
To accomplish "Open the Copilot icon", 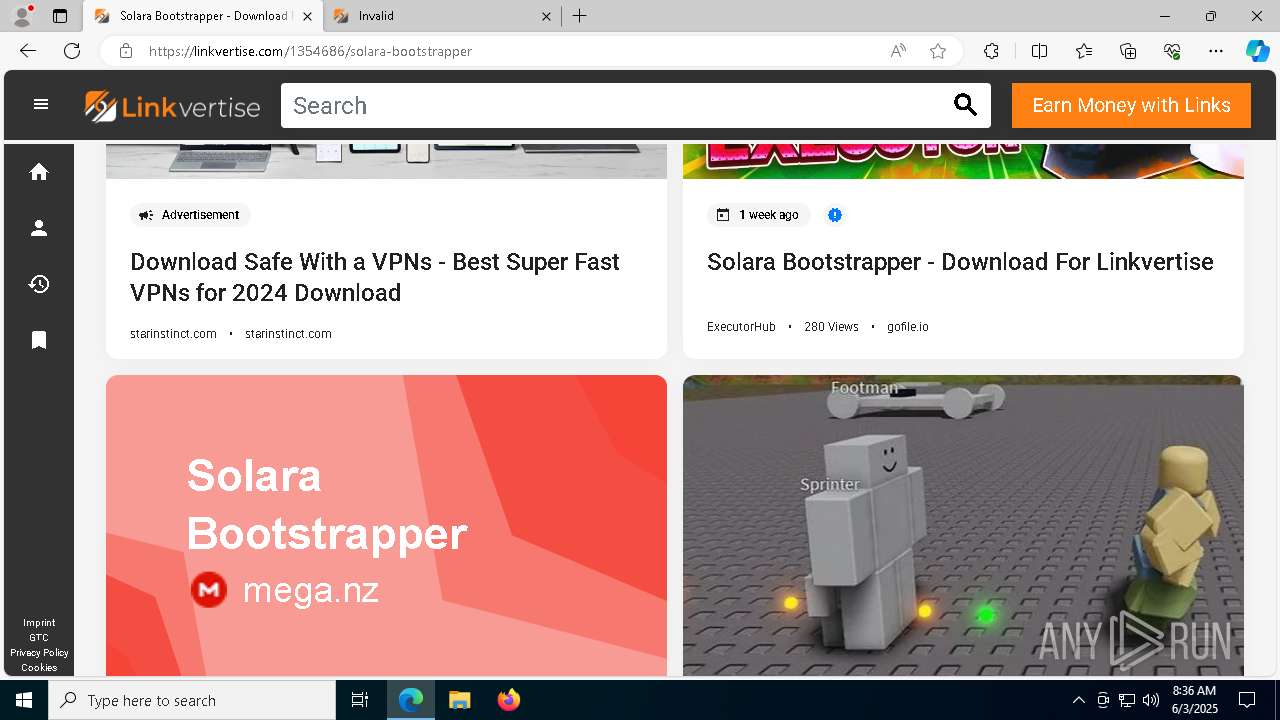I will point(1257,51).
